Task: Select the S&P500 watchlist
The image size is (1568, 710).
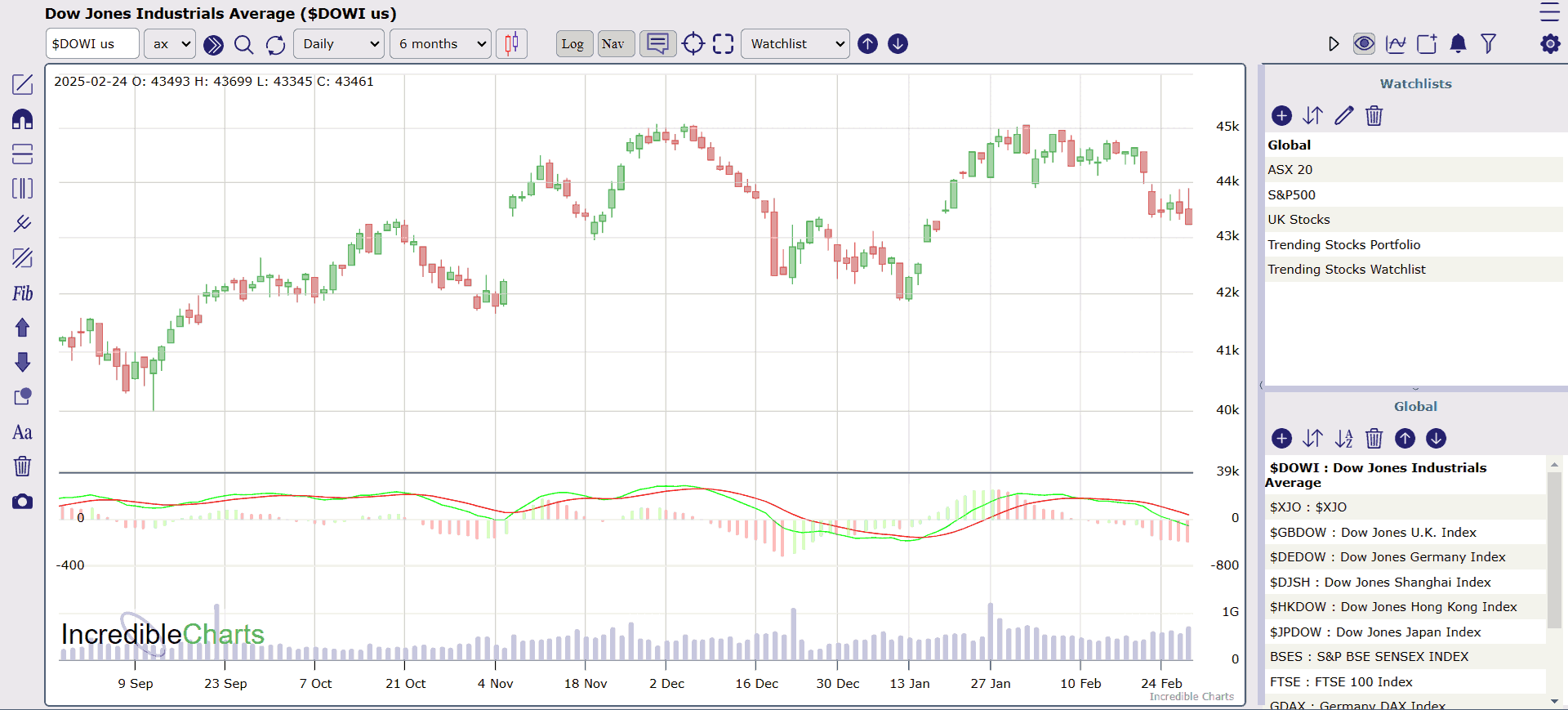Action: point(1414,194)
